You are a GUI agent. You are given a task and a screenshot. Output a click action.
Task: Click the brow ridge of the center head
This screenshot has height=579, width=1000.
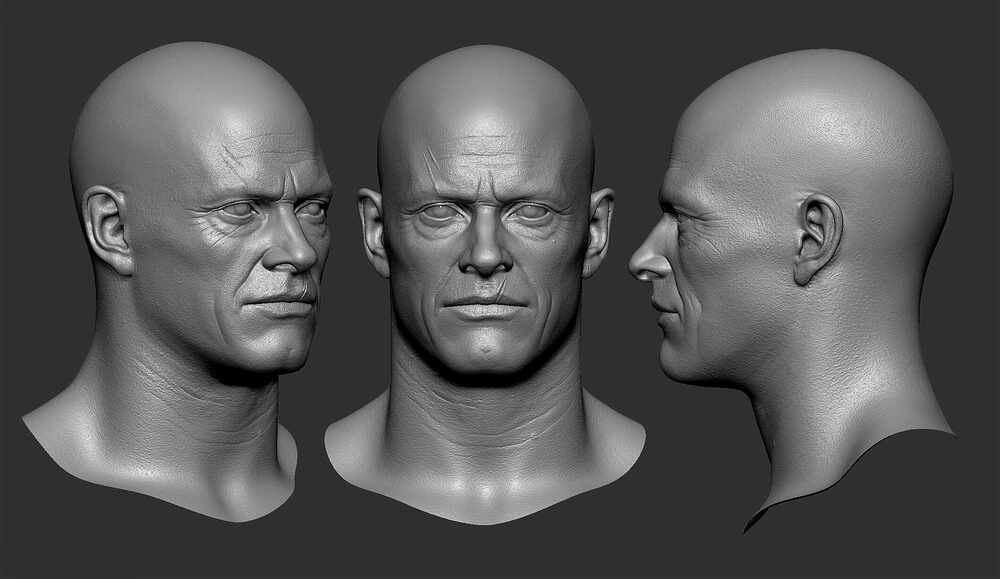click(485, 195)
